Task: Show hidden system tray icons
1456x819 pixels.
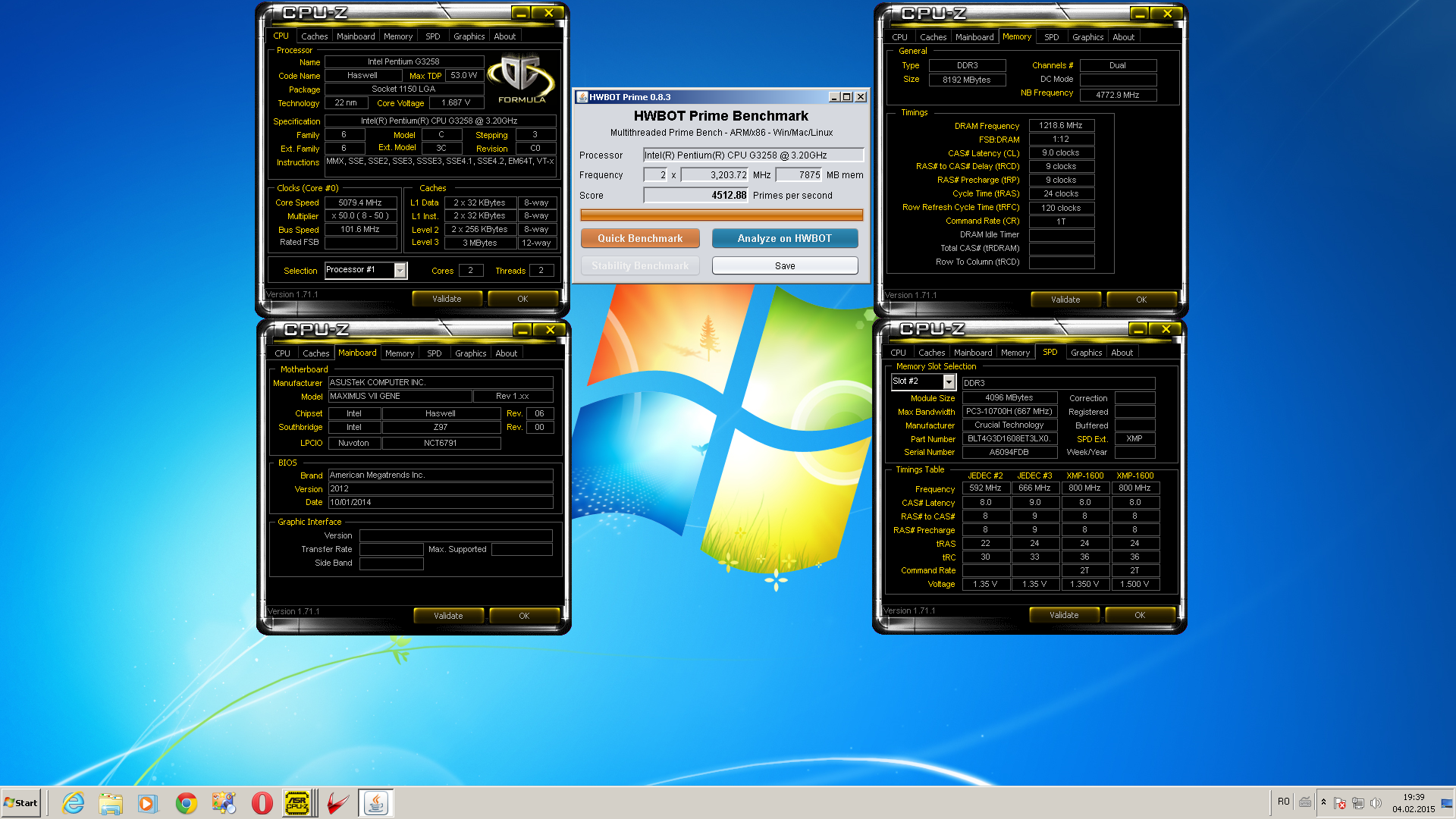Action: (x=1323, y=802)
